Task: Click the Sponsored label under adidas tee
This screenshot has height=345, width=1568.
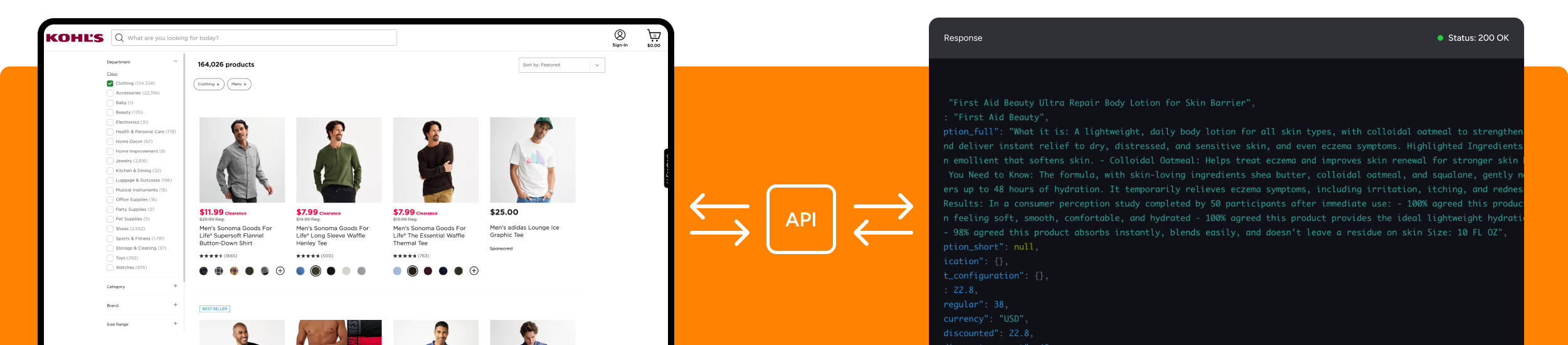Action: click(501, 248)
